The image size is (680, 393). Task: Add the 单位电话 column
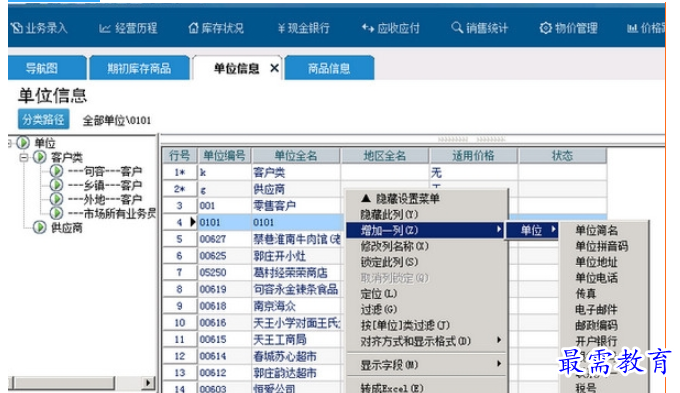[x=596, y=278]
